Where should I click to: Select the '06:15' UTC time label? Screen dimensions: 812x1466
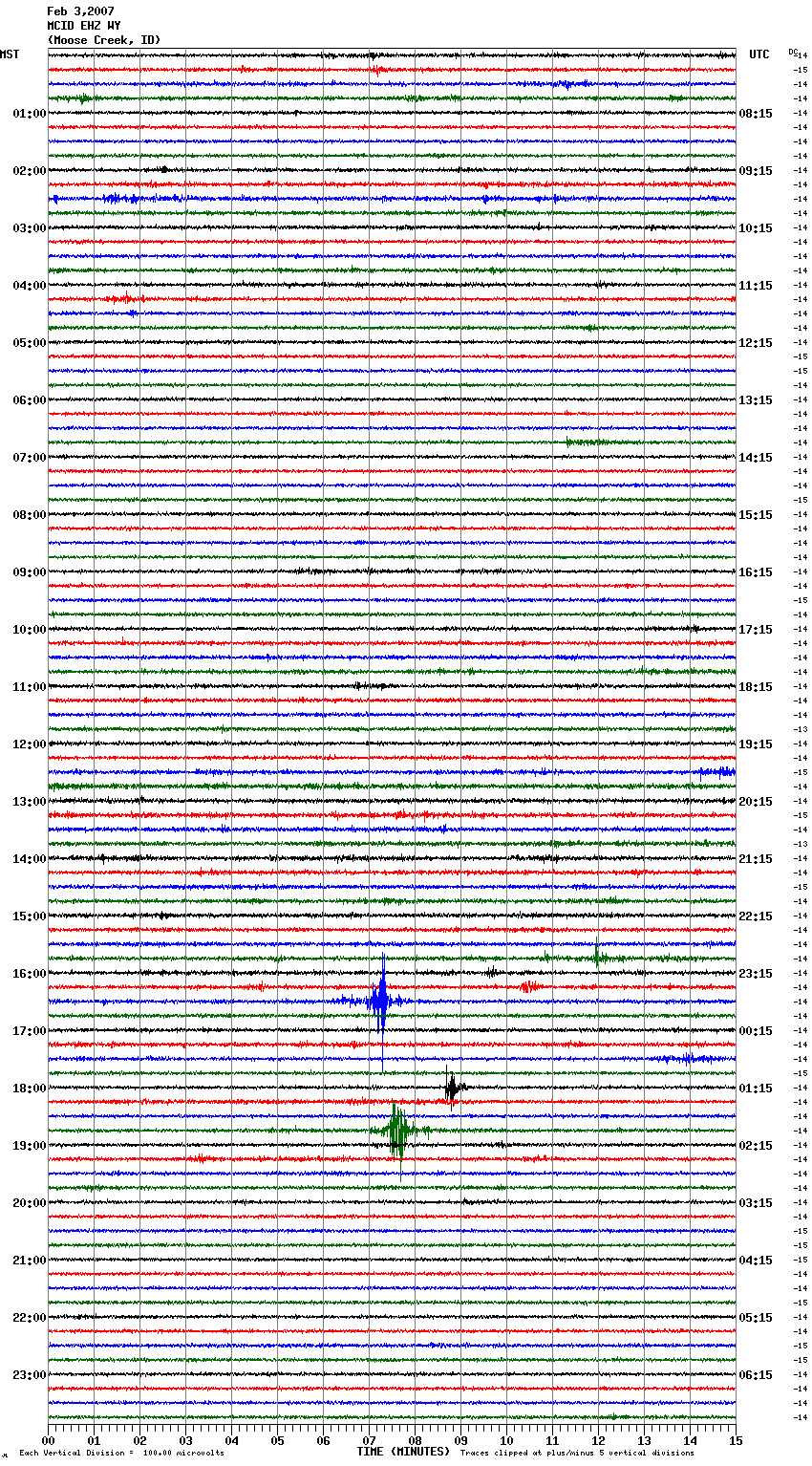(x=756, y=1375)
